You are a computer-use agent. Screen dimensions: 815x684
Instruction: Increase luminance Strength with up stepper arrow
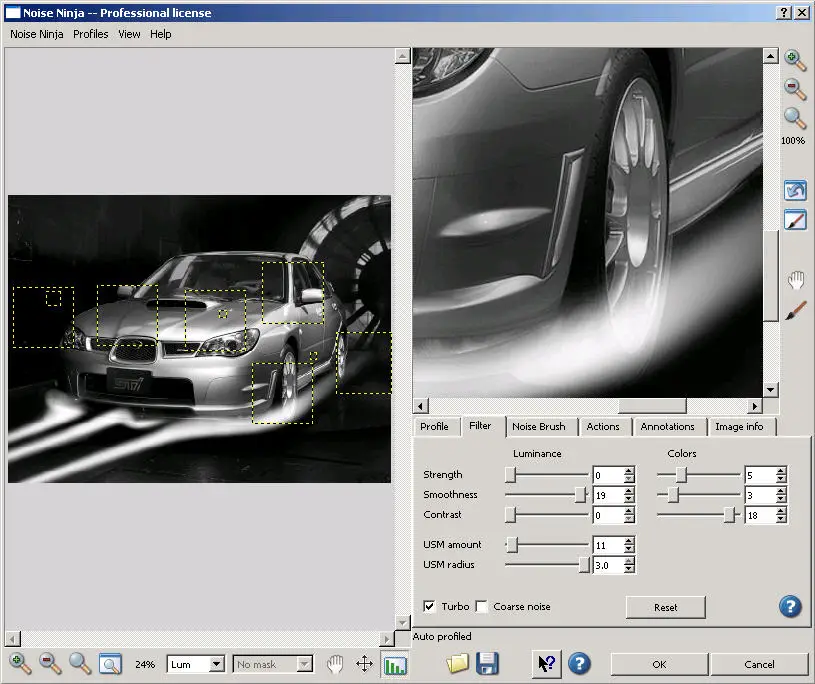pos(629,471)
